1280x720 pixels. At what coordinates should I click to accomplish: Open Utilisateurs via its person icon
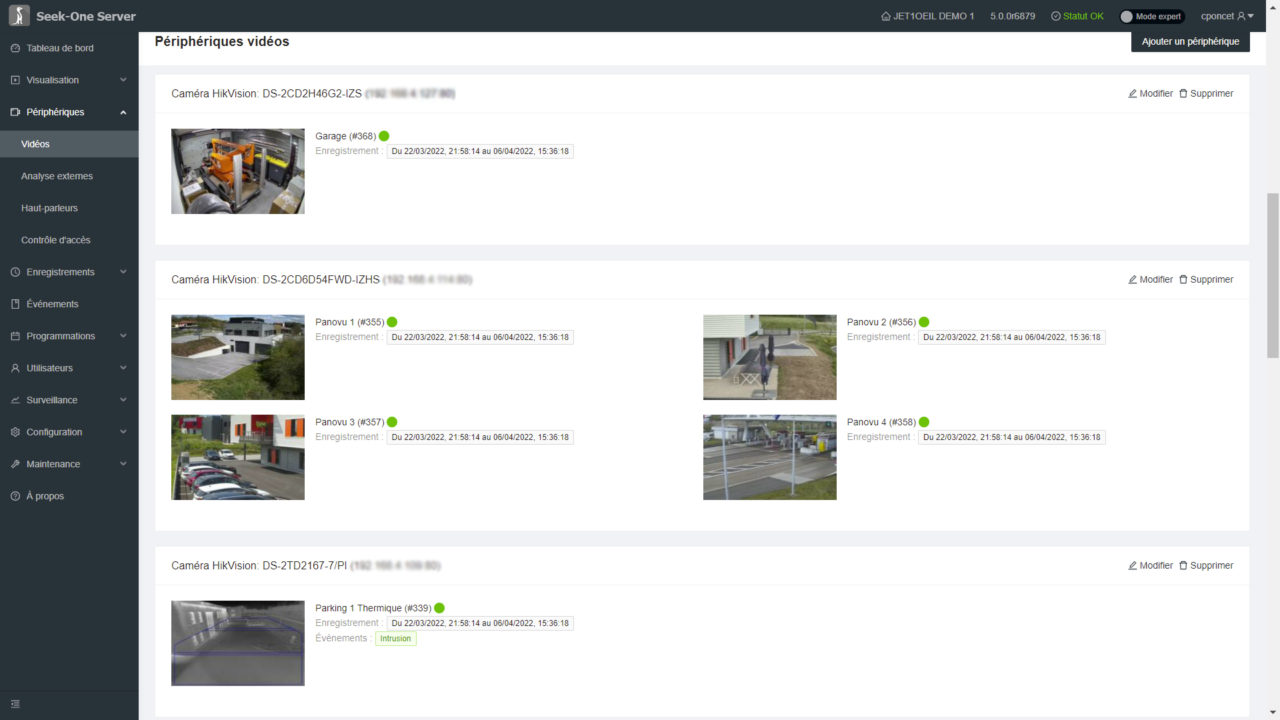[14, 367]
